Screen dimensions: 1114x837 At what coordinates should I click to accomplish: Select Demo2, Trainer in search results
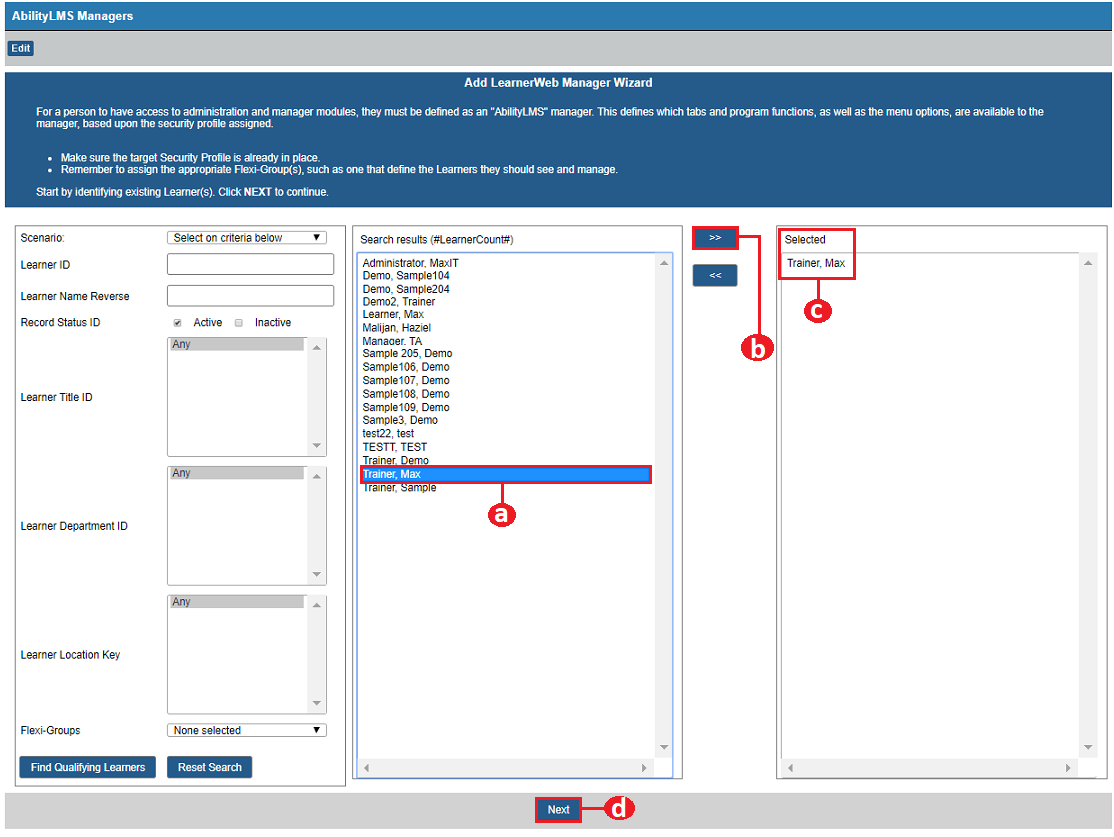[x=399, y=302]
